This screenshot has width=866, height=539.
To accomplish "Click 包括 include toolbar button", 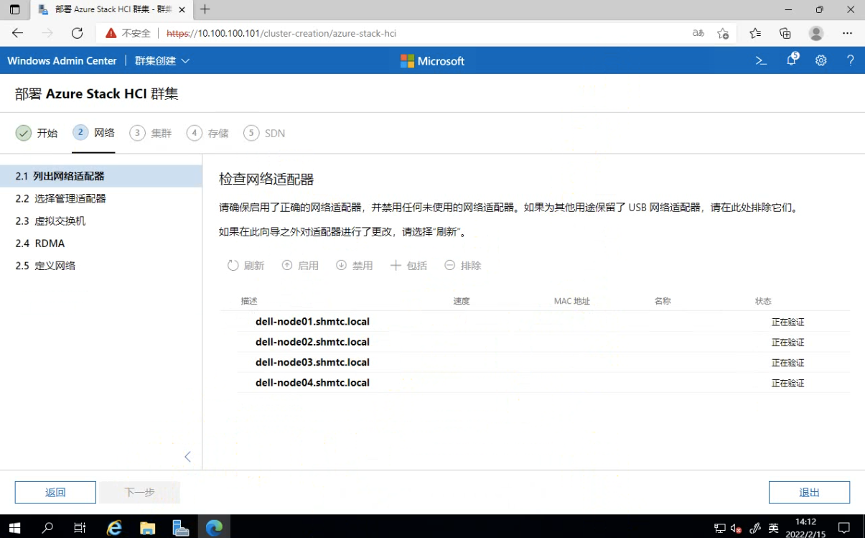I will click(x=409, y=266).
